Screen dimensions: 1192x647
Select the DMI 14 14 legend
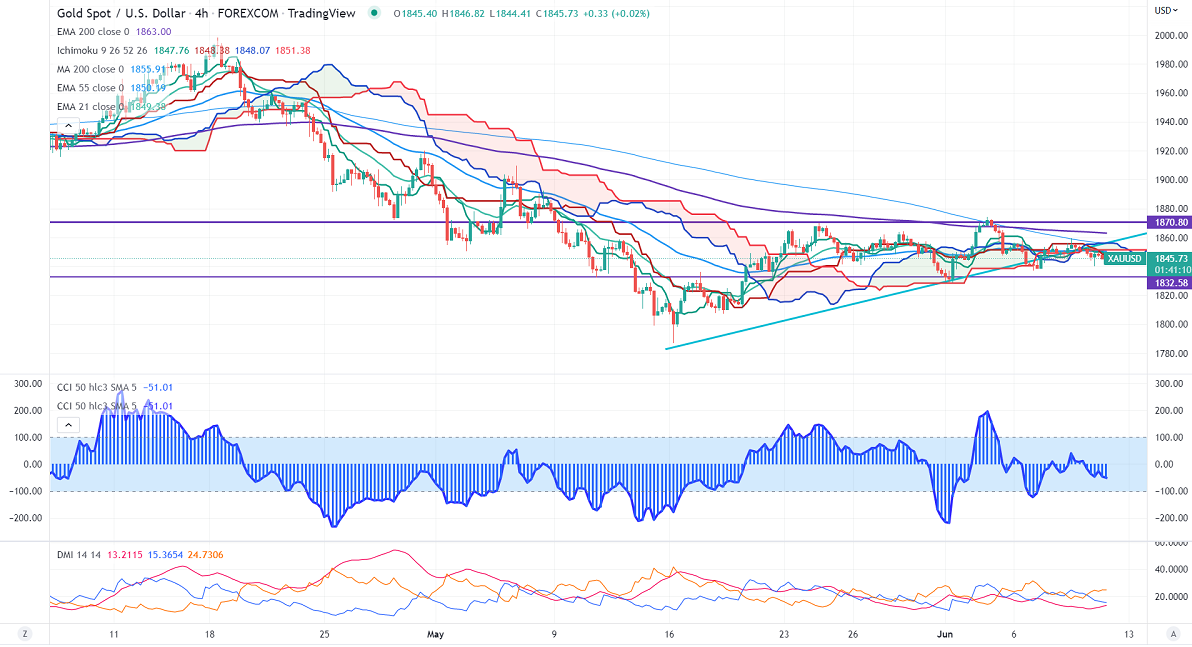click(x=79, y=555)
